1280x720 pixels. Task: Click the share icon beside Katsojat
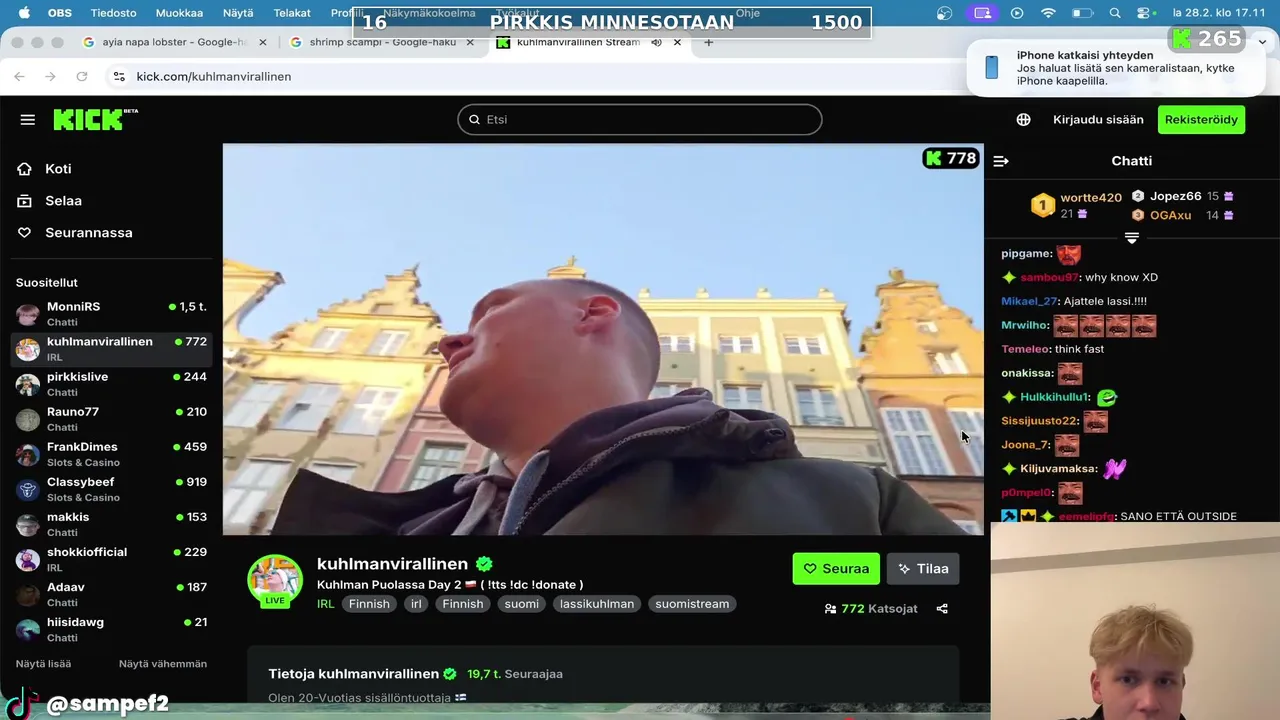click(x=942, y=608)
